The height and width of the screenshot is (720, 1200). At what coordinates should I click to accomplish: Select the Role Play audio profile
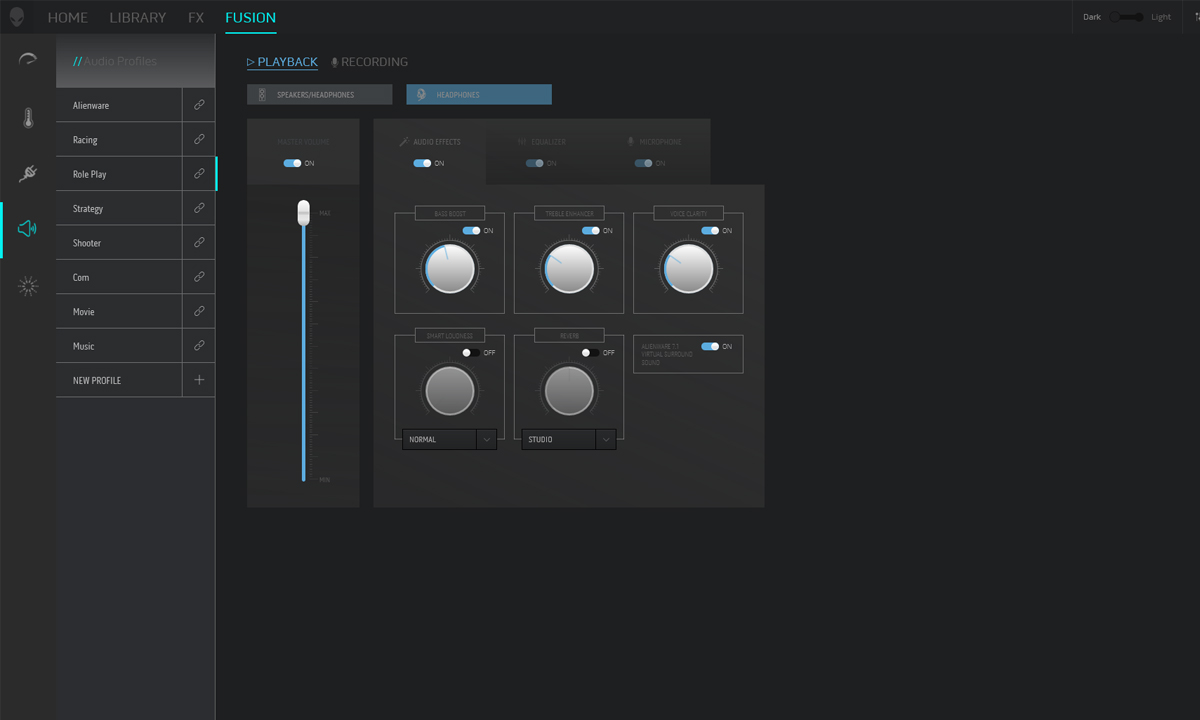point(119,174)
